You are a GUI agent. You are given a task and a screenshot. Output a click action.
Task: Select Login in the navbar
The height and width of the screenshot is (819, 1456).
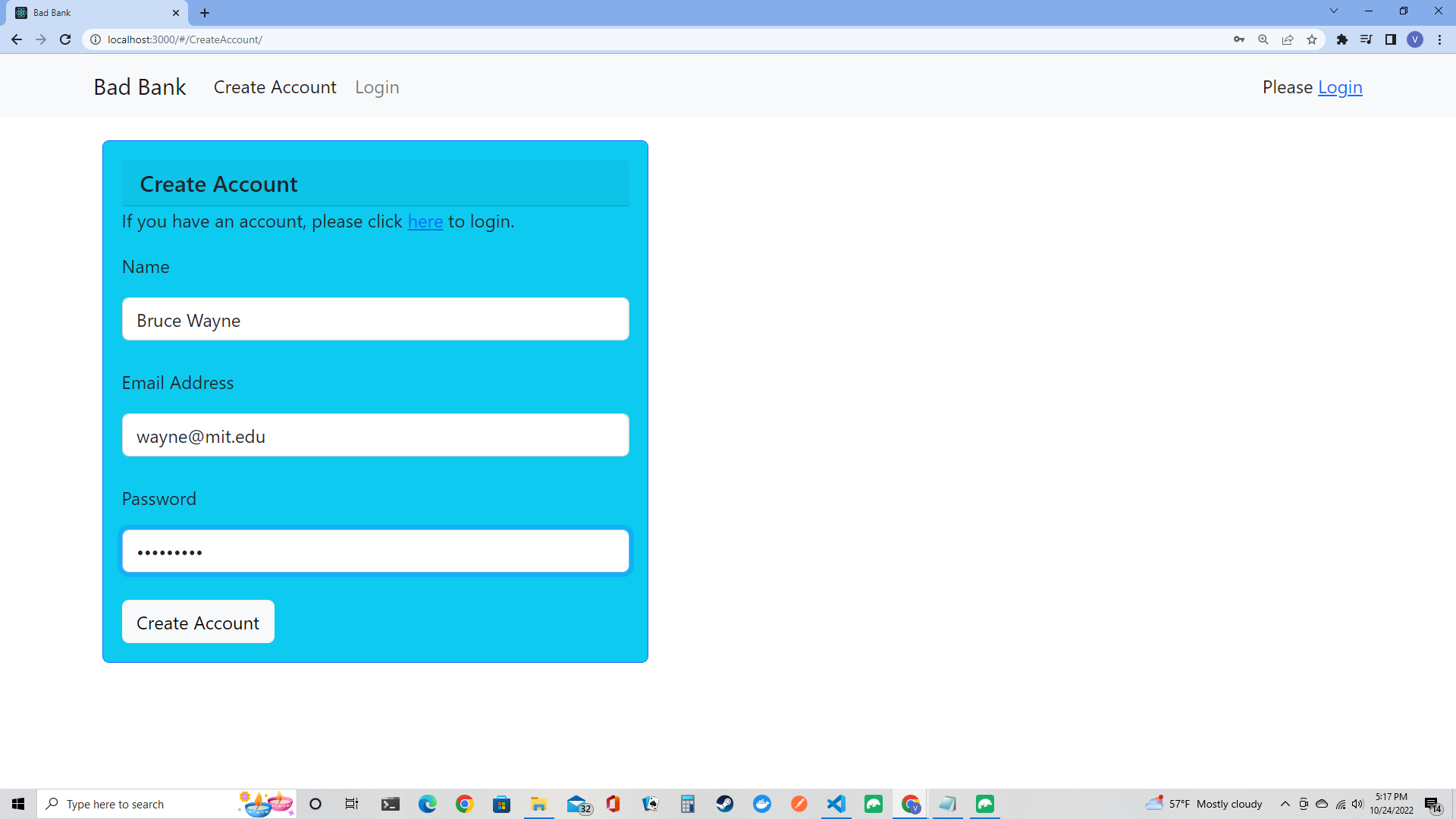377,87
